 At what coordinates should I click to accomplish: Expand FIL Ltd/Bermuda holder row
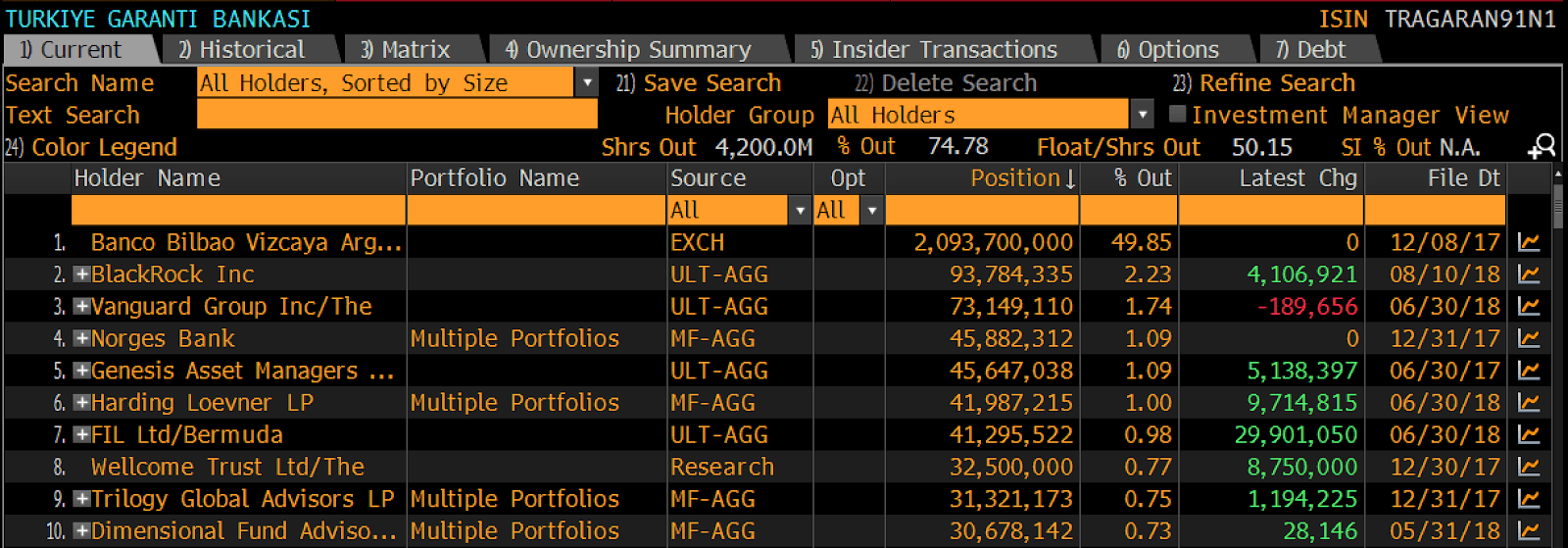pyautogui.click(x=82, y=434)
